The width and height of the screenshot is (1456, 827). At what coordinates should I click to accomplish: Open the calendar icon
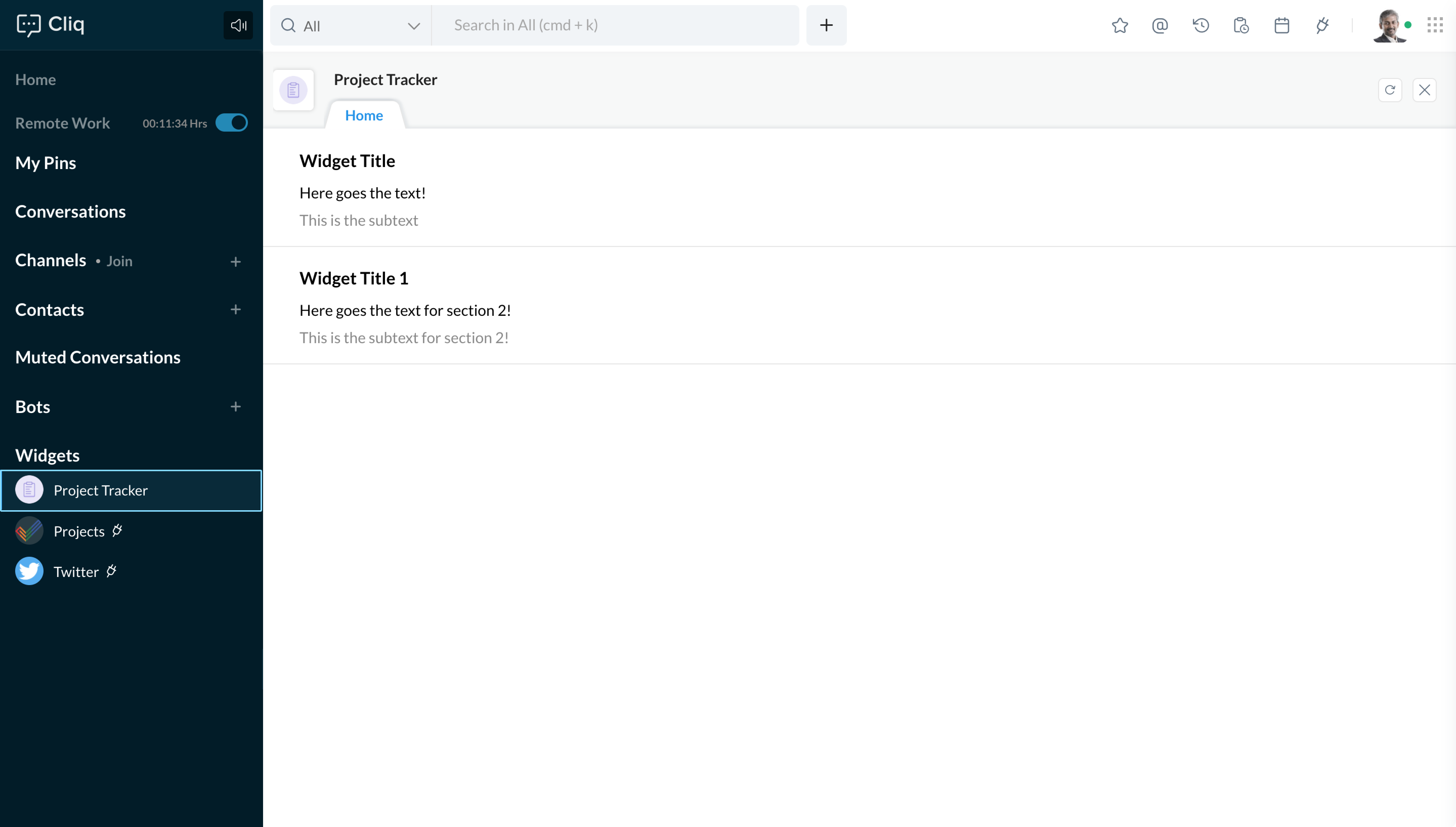[x=1282, y=26]
